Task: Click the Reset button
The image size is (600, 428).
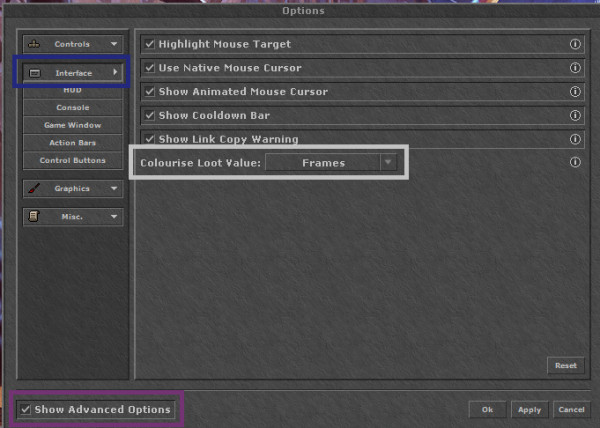Action: (566, 366)
